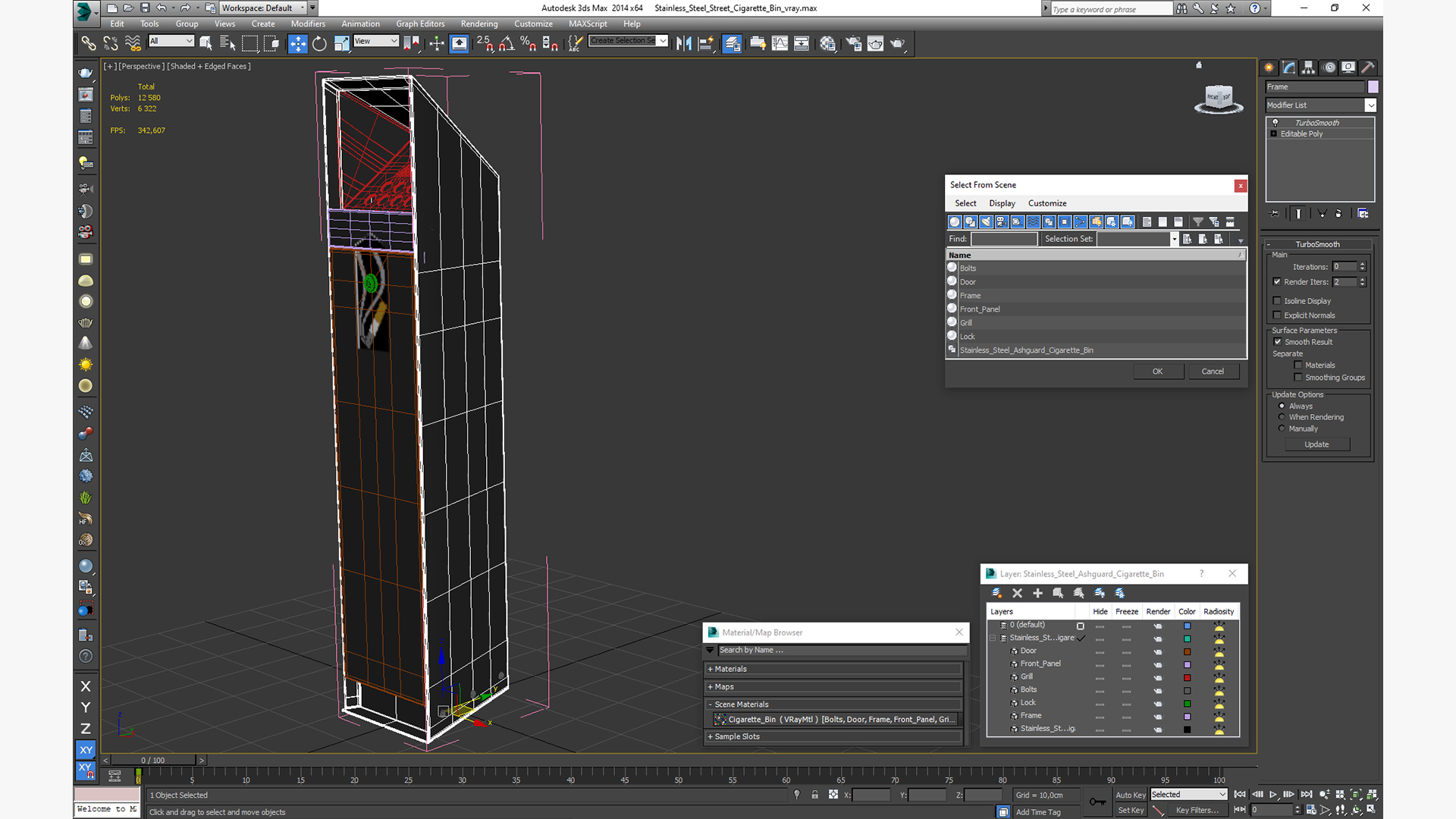Image resolution: width=1456 pixels, height=819 pixels.
Task: Click the Mirror tool icon
Action: pyautogui.click(x=683, y=43)
